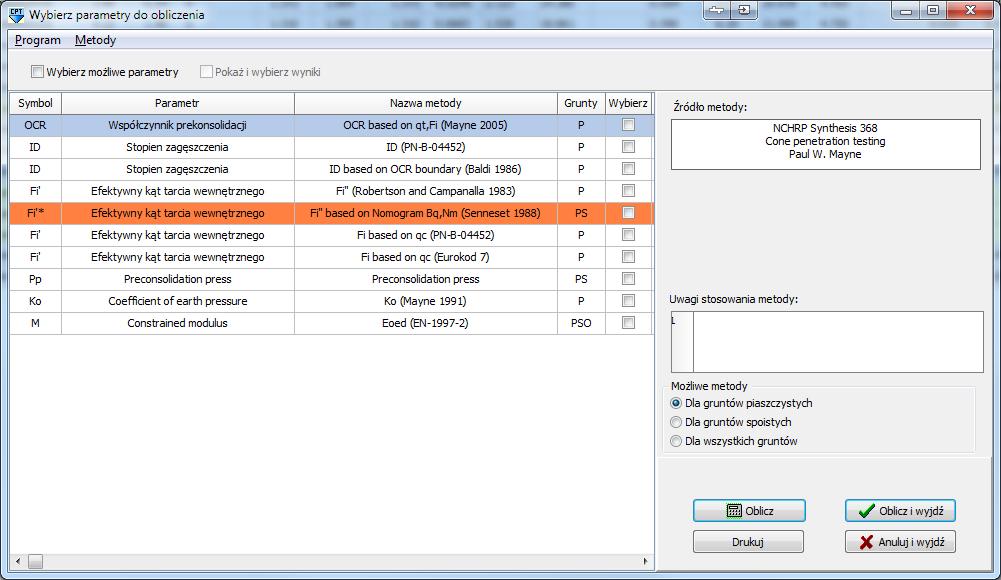
Task: Click the horizontal scrollbar thumb
Action: 36,561
